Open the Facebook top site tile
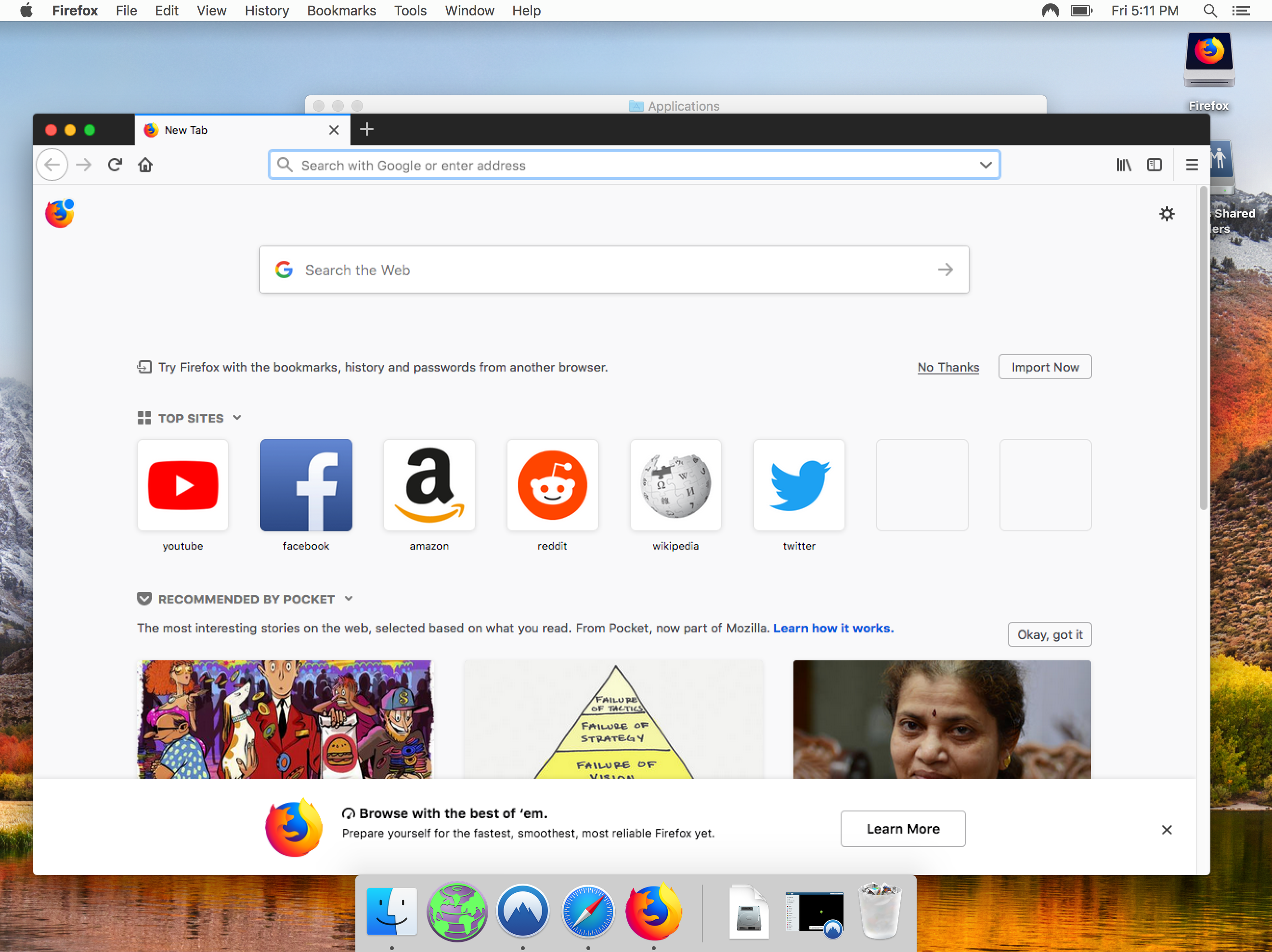This screenshot has width=1272, height=952. (306, 485)
